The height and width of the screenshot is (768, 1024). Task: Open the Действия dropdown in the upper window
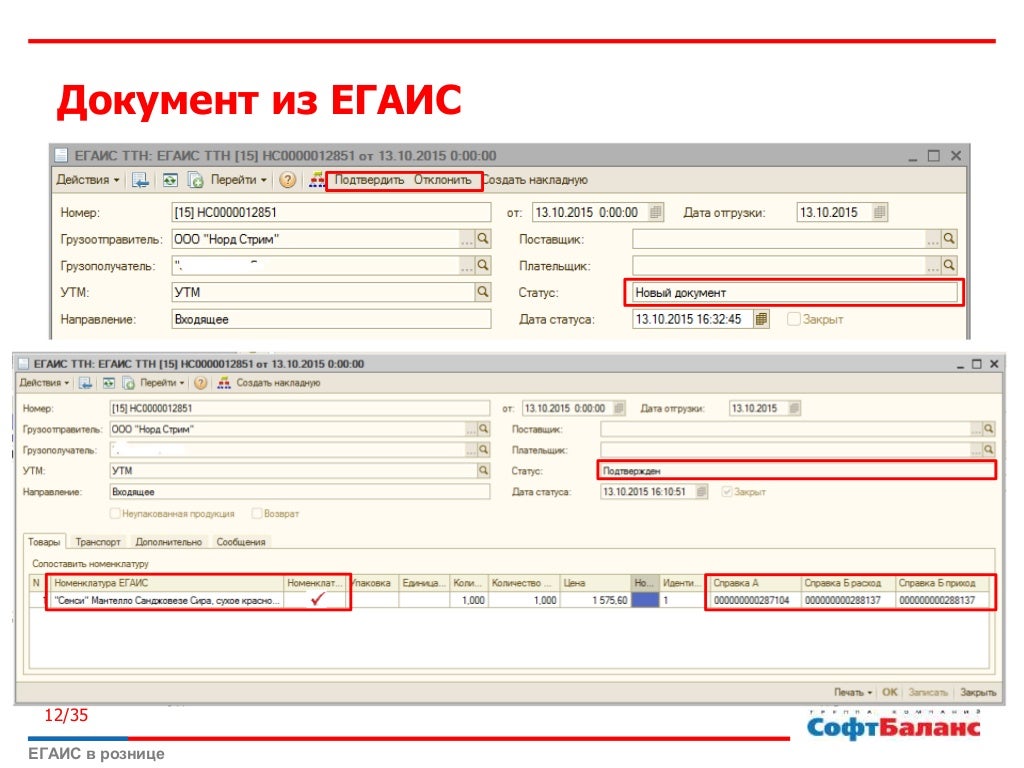(x=88, y=180)
